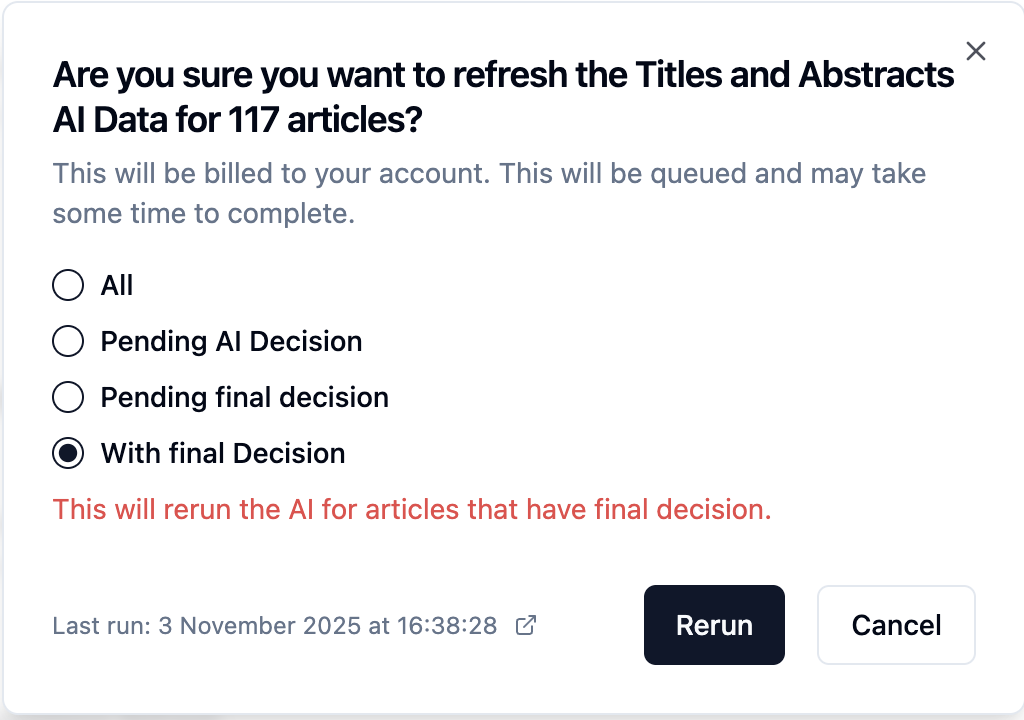1024x720 pixels.
Task: Click the 'All' option label text
Action: tap(117, 286)
